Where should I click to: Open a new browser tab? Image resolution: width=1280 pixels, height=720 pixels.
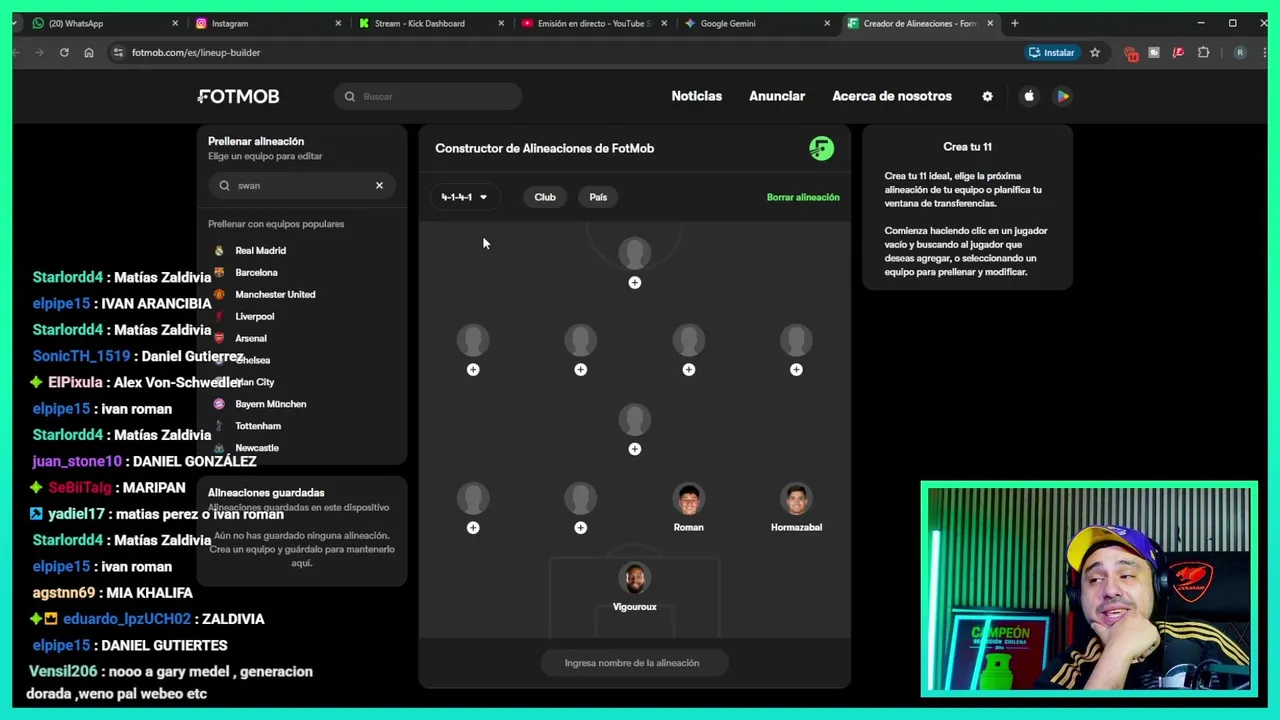click(x=1014, y=23)
